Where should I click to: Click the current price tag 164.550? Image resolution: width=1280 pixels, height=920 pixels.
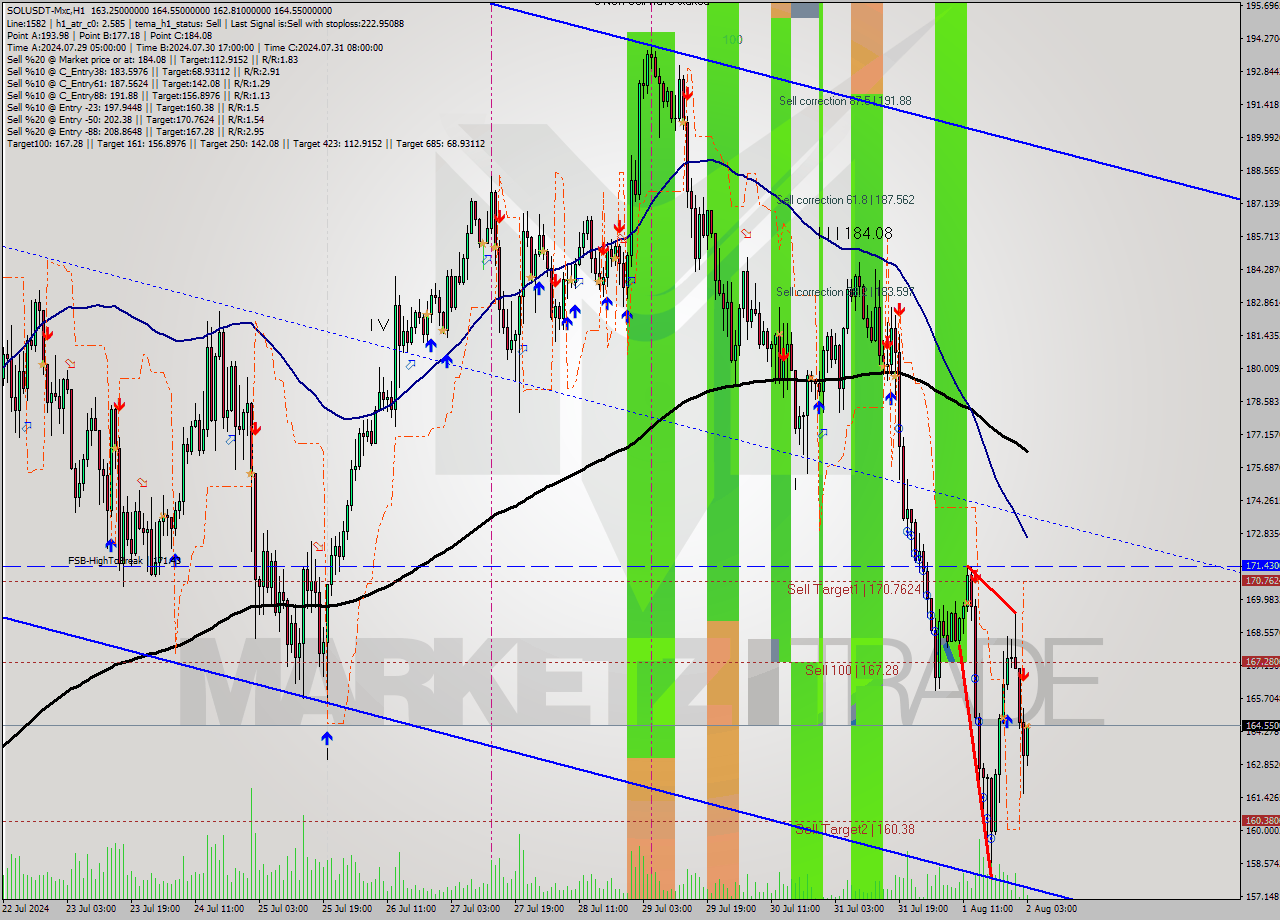[x=1260, y=726]
